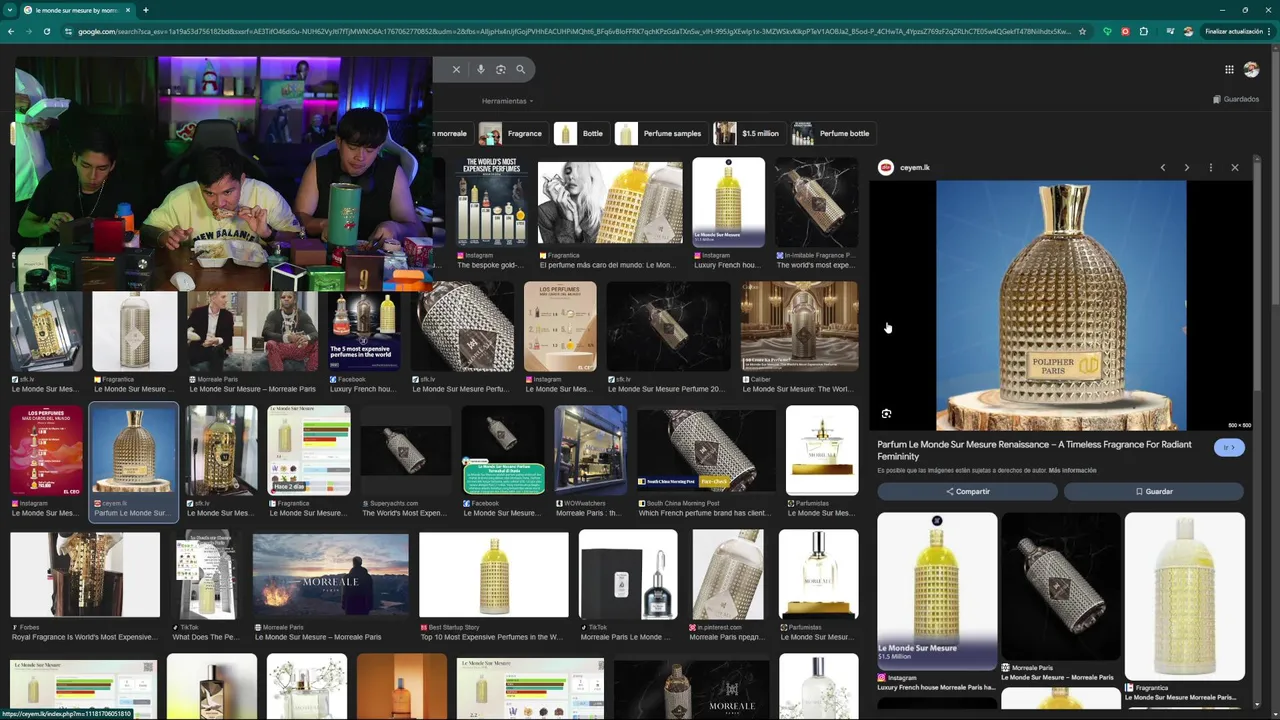This screenshot has width=1280, height=720.
Task: Open a new tab with plus icon
Action: click(146, 10)
